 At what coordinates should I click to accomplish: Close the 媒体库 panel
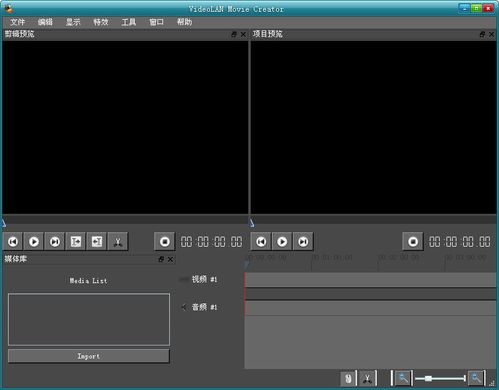point(170,259)
